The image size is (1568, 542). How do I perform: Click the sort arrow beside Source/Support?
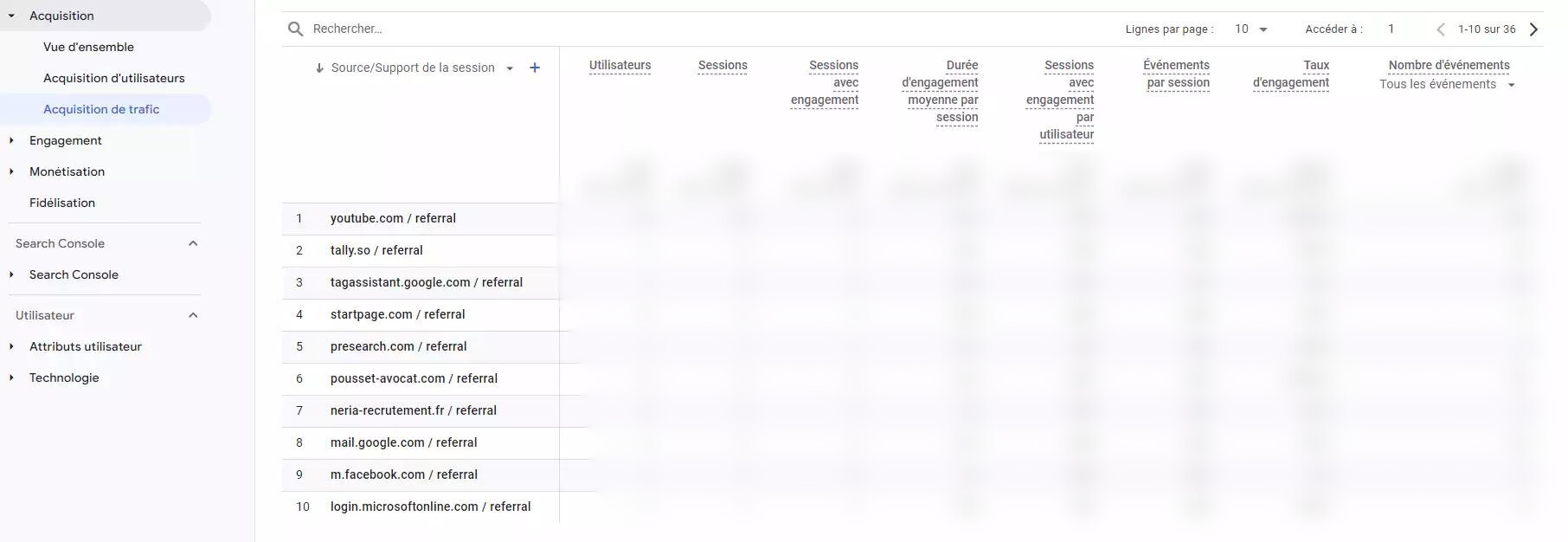[x=319, y=68]
